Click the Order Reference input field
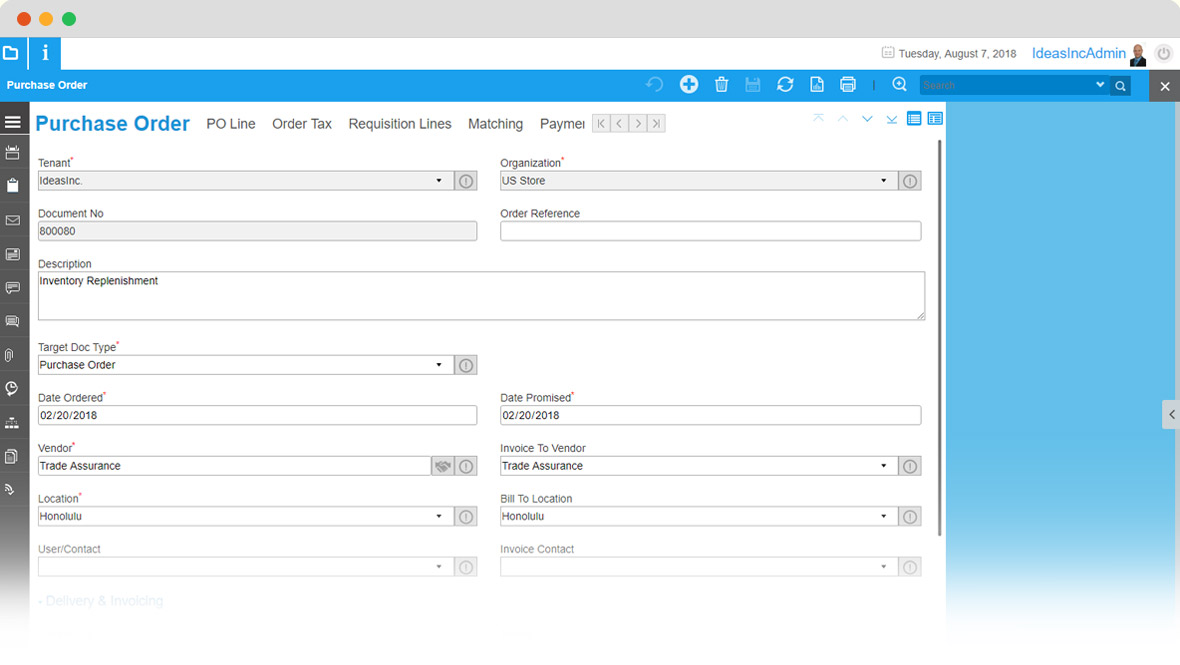Viewport: 1180px width, 665px height. pyautogui.click(x=710, y=231)
